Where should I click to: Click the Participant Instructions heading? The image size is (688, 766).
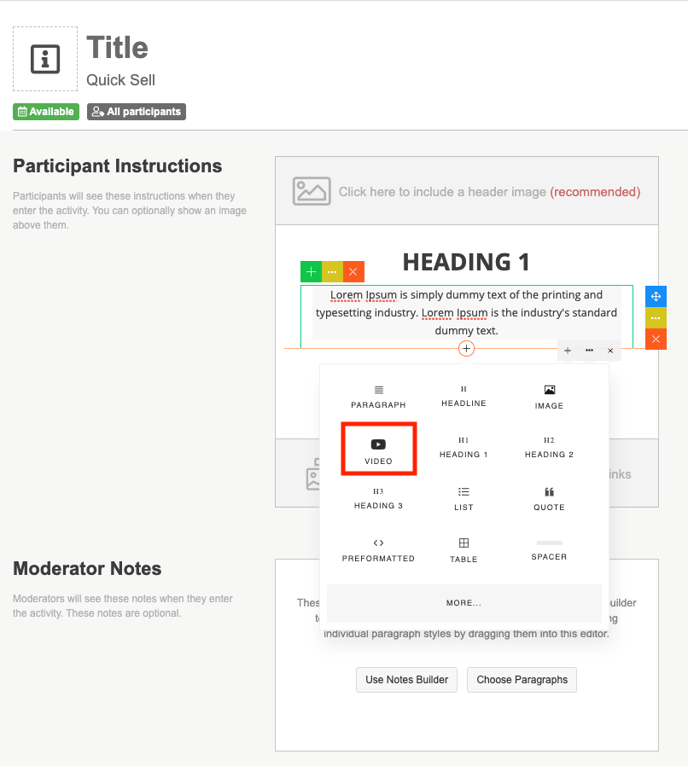117,166
